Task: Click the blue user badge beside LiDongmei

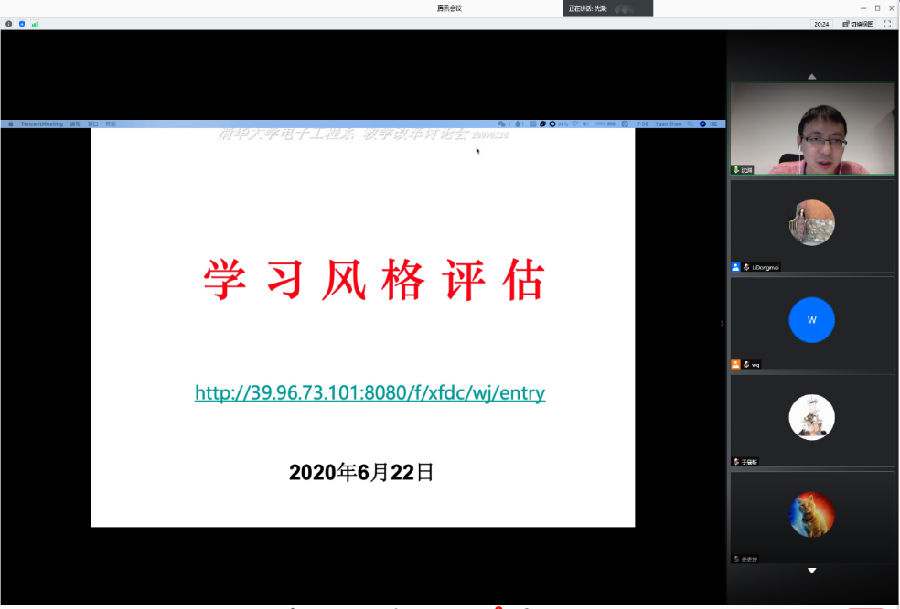Action: point(736,267)
